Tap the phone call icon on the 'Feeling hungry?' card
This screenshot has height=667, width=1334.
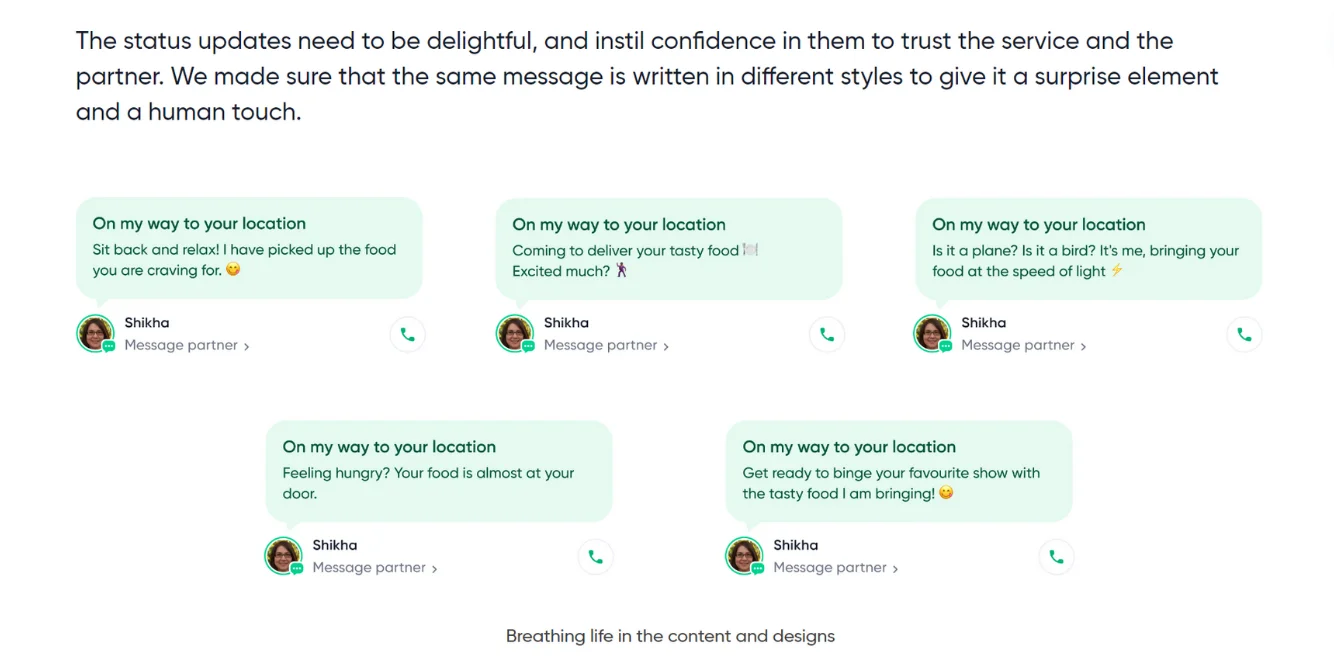(596, 557)
